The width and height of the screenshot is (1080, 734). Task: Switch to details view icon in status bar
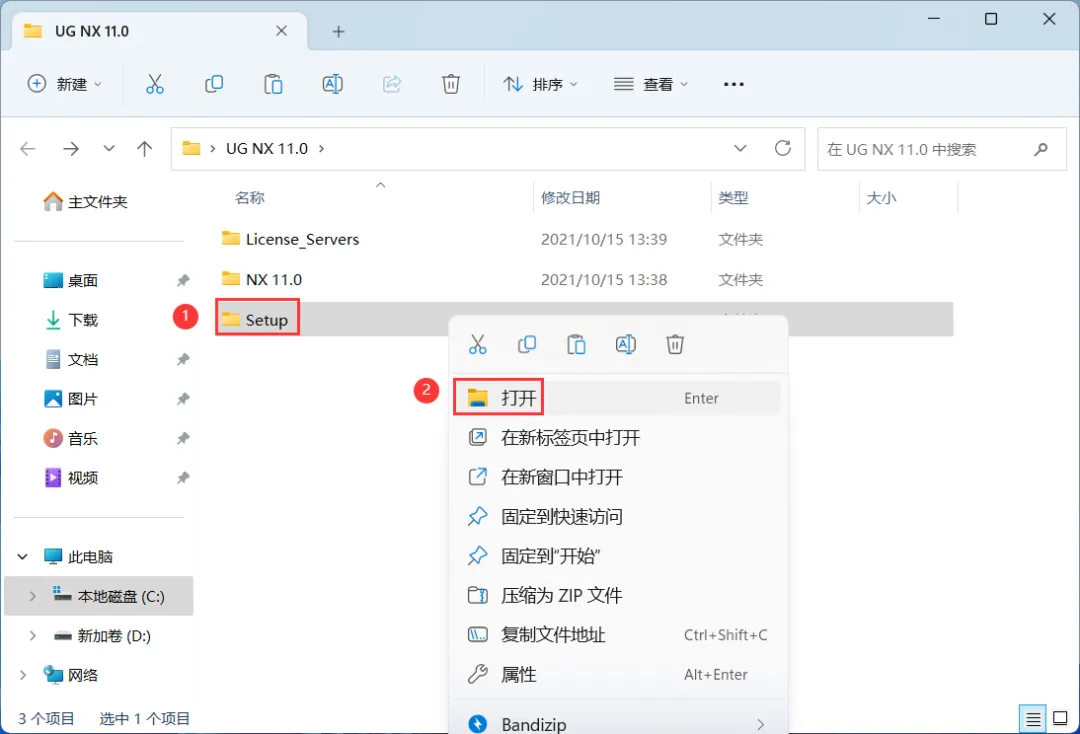click(1032, 720)
